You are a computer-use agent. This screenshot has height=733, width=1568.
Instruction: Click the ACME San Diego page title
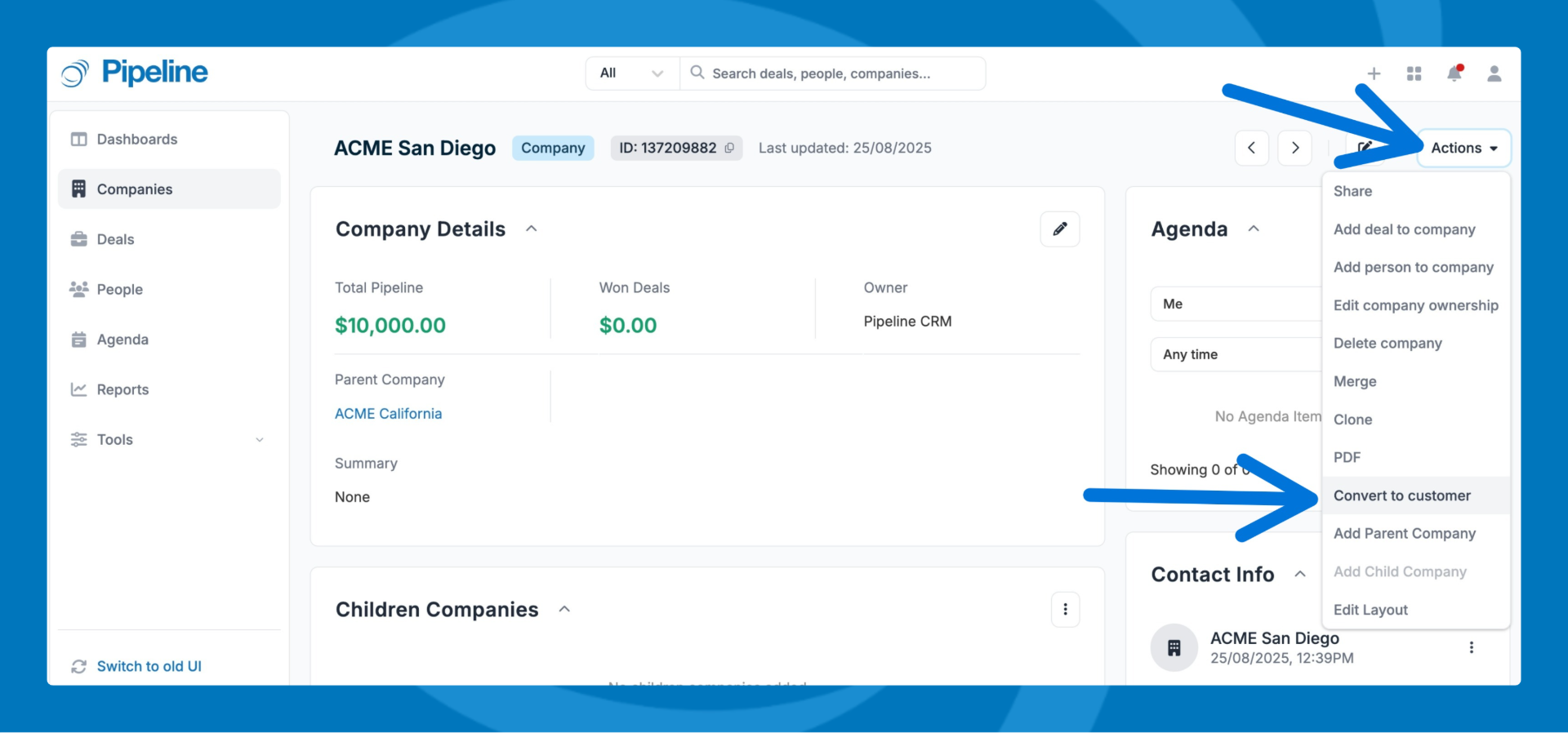415,148
